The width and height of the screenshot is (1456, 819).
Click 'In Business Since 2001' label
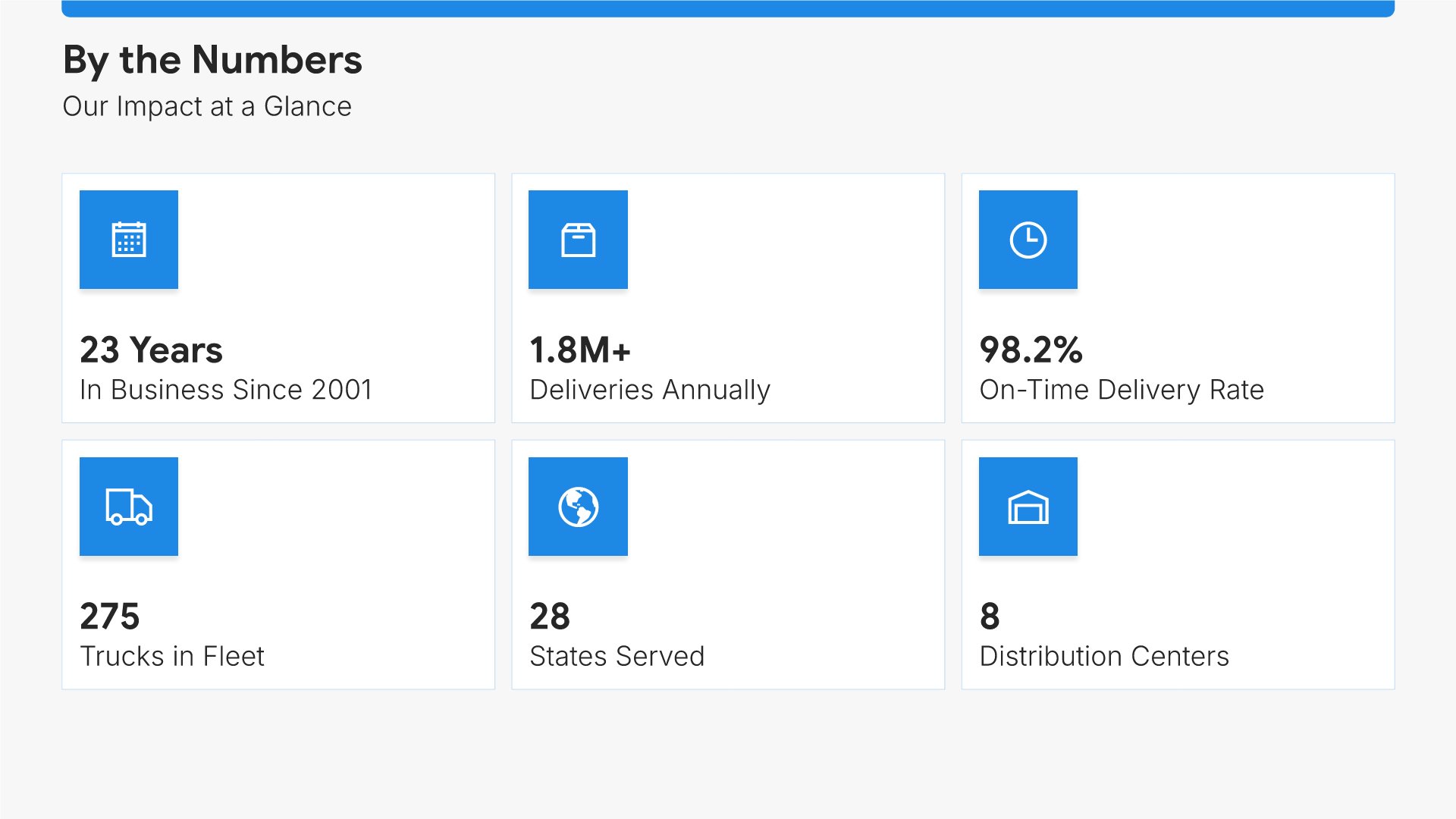[x=226, y=390]
